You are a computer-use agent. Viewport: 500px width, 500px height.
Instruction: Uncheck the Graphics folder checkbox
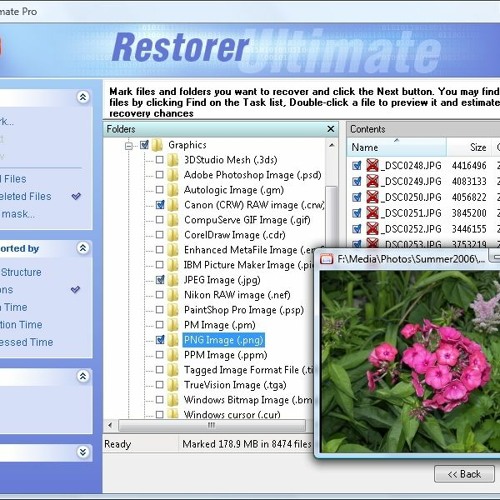click(144, 145)
